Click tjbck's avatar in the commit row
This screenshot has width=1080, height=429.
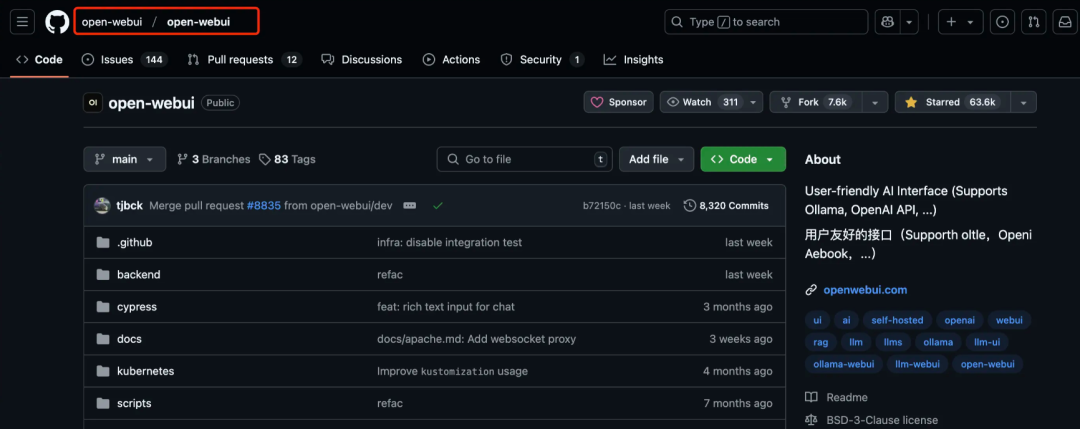(x=102, y=205)
